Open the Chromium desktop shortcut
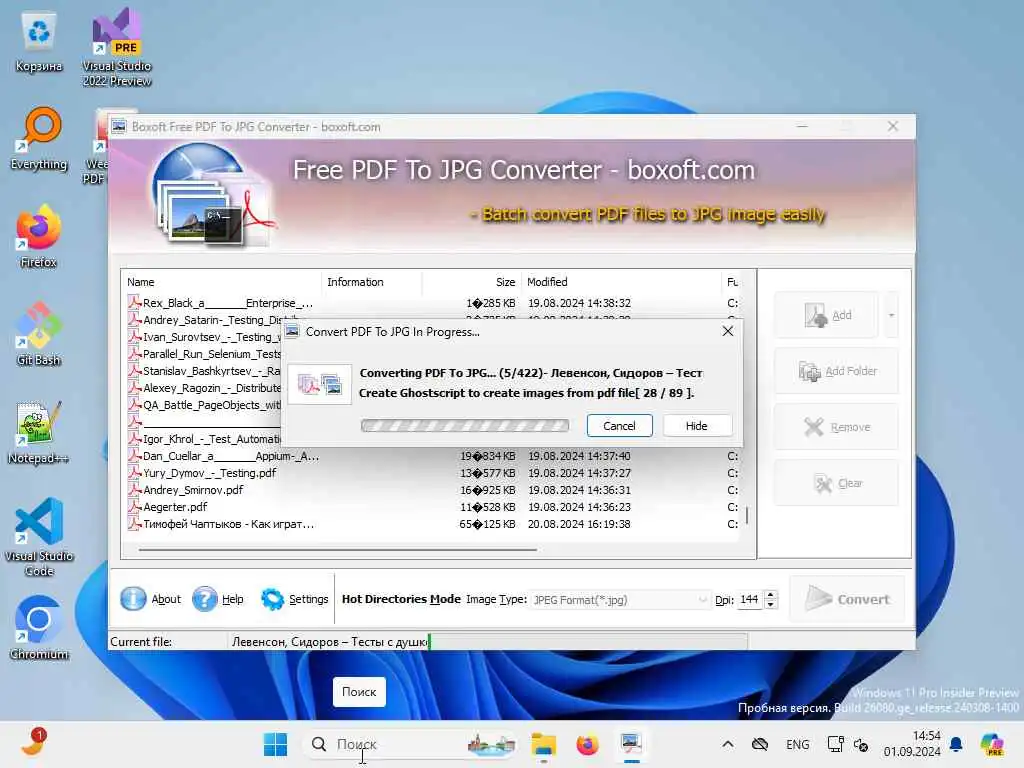Screen dimensions: 1024x768 pos(39,628)
